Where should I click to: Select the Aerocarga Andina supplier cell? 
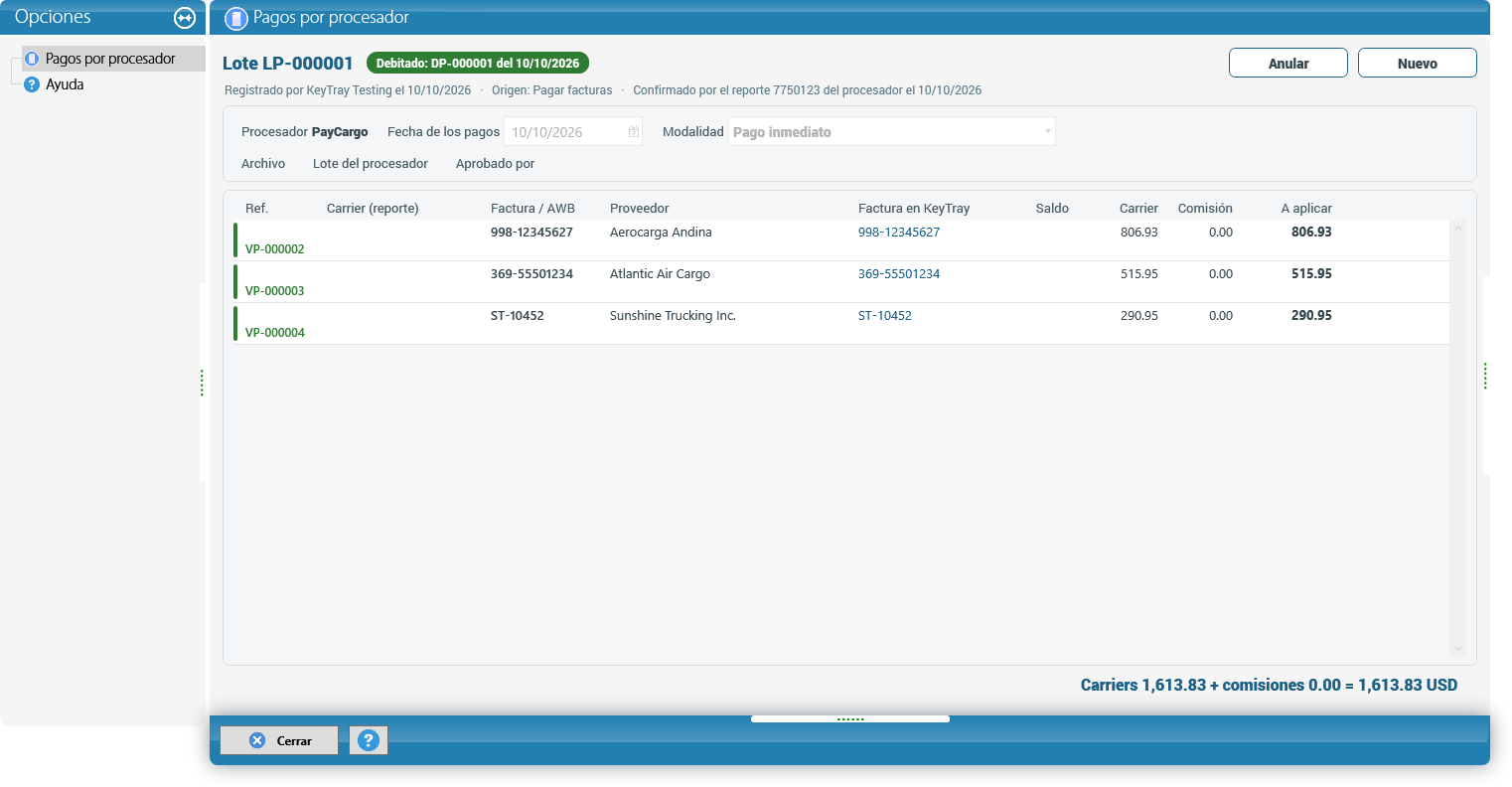click(661, 233)
